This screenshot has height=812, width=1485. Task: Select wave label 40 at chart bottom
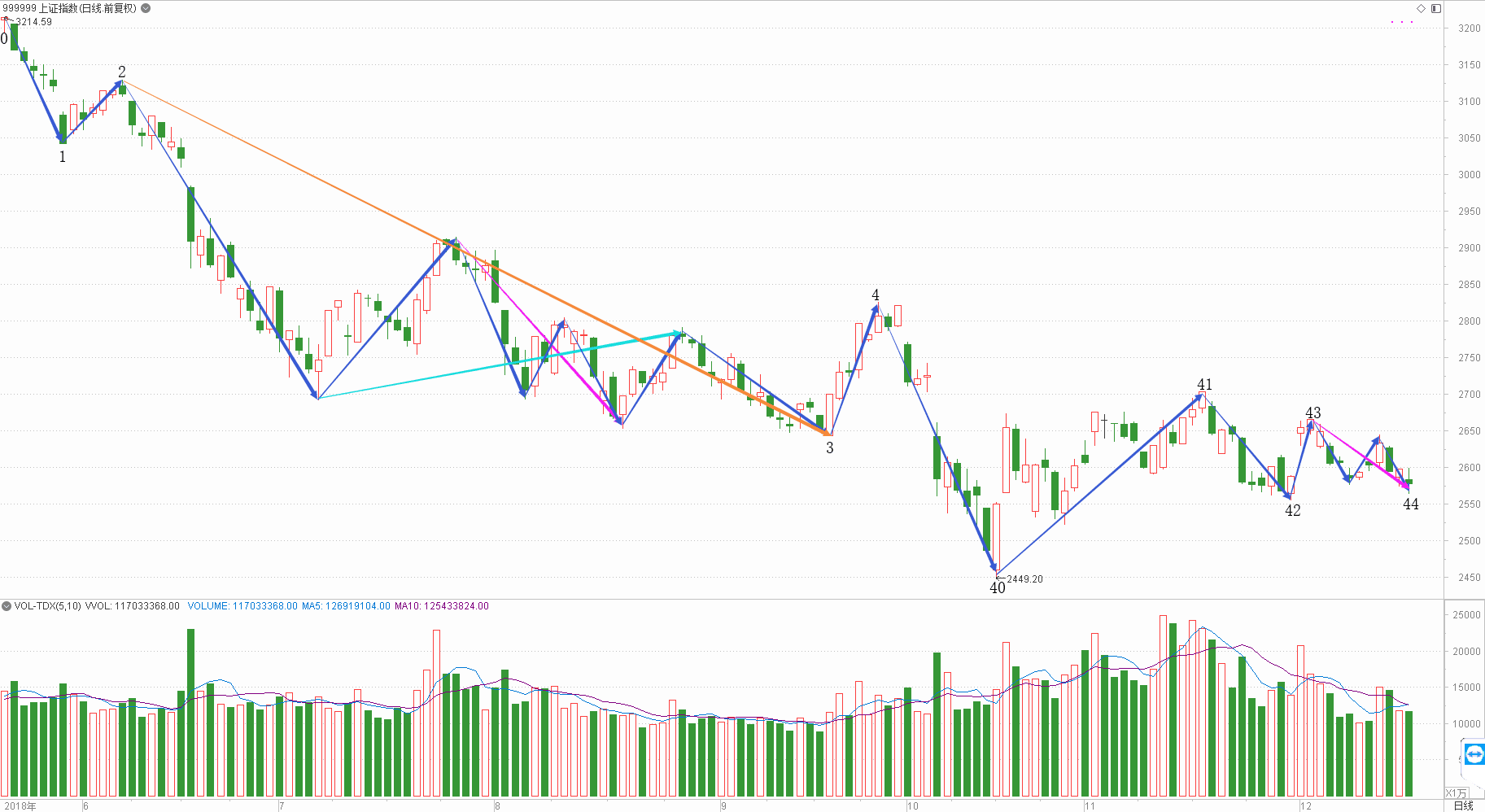point(998,587)
